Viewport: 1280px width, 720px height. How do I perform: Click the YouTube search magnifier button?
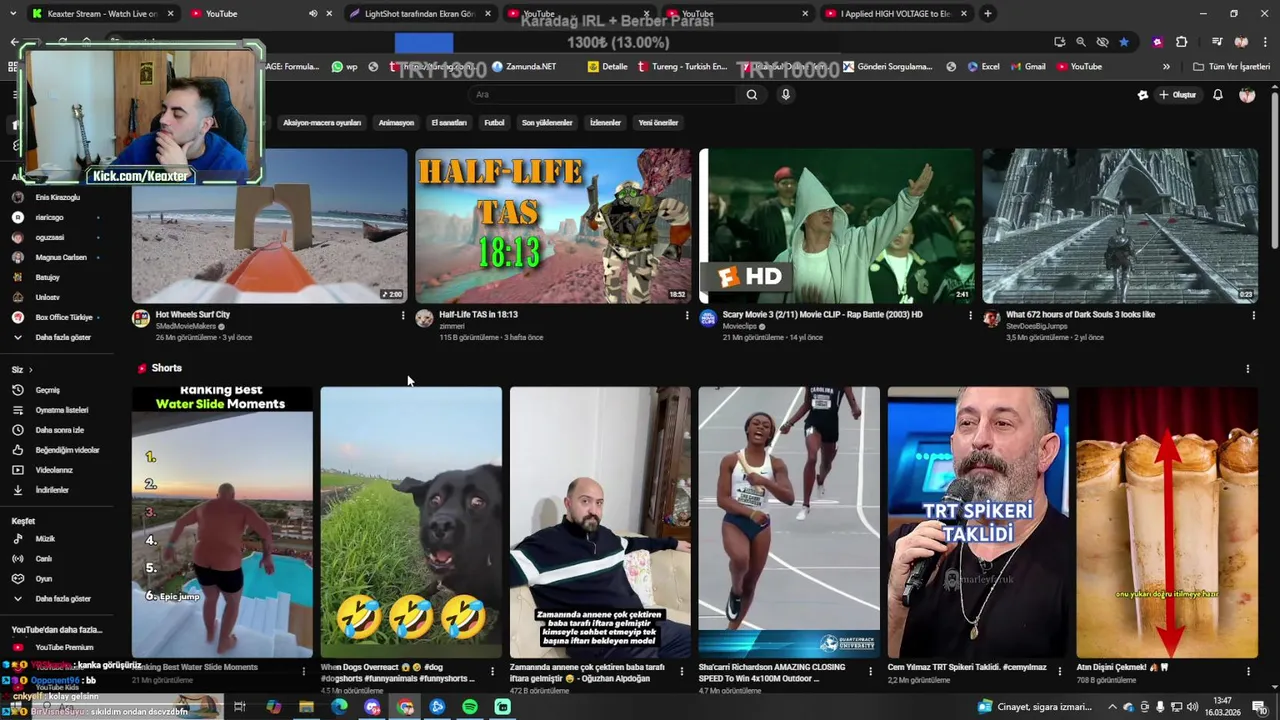point(752,94)
